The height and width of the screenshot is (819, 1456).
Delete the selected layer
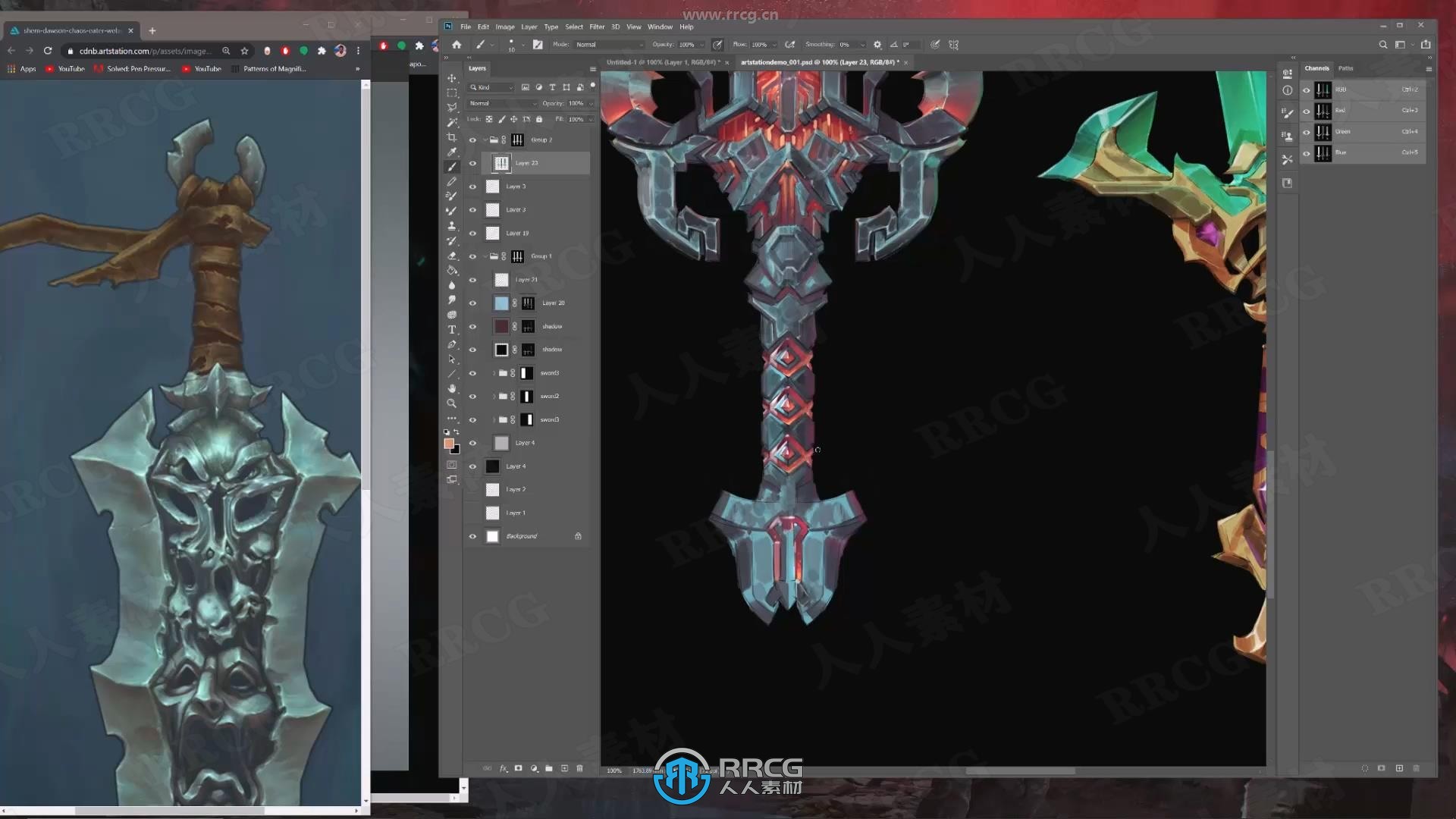579,768
